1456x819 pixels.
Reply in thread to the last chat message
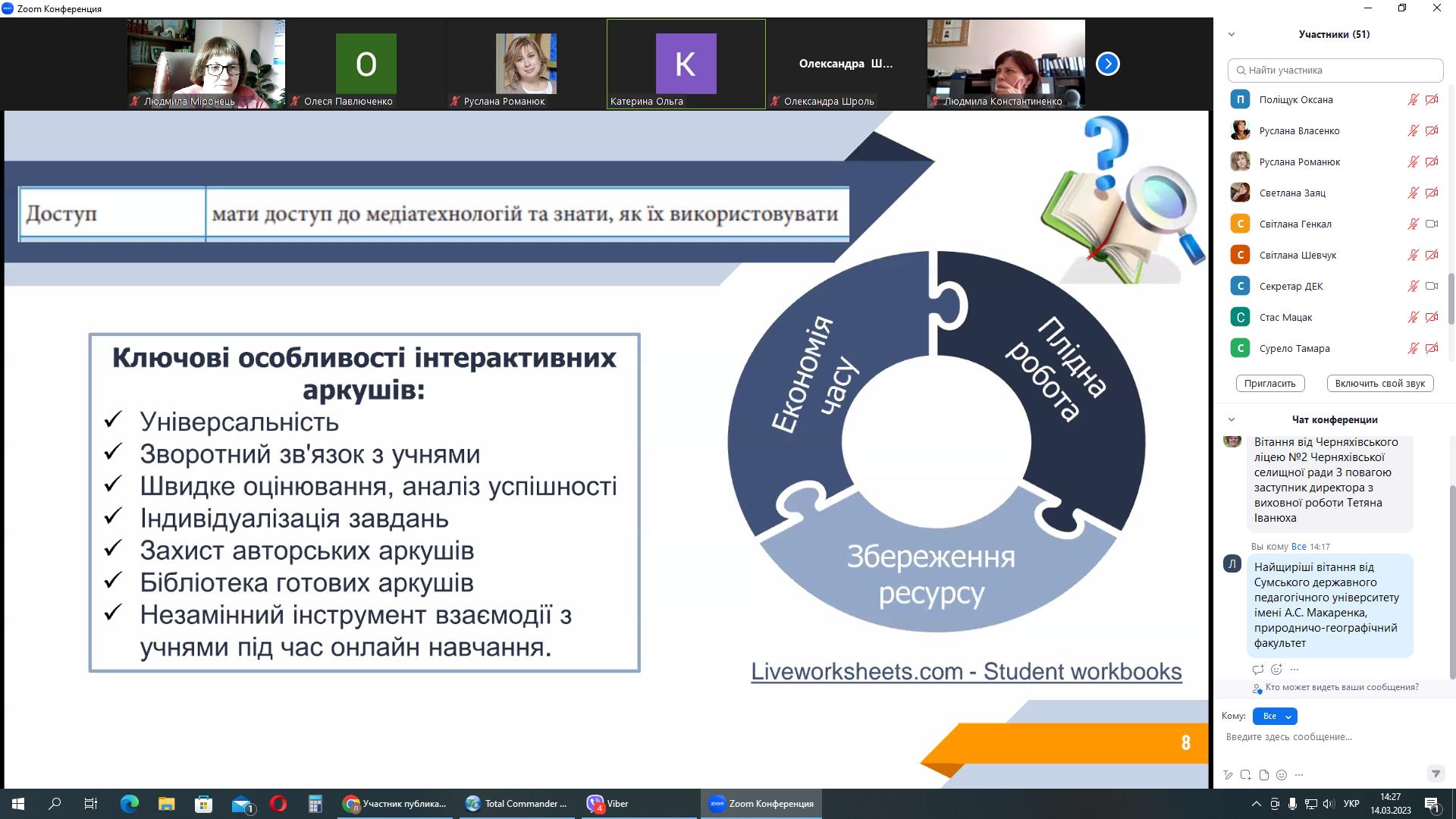1258,670
